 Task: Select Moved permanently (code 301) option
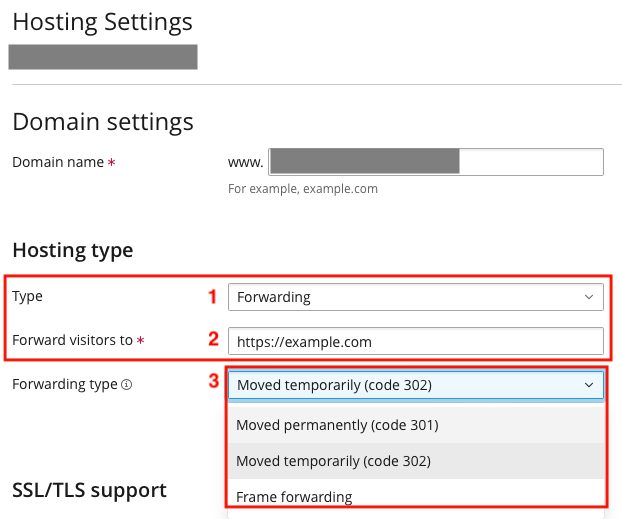click(337, 425)
